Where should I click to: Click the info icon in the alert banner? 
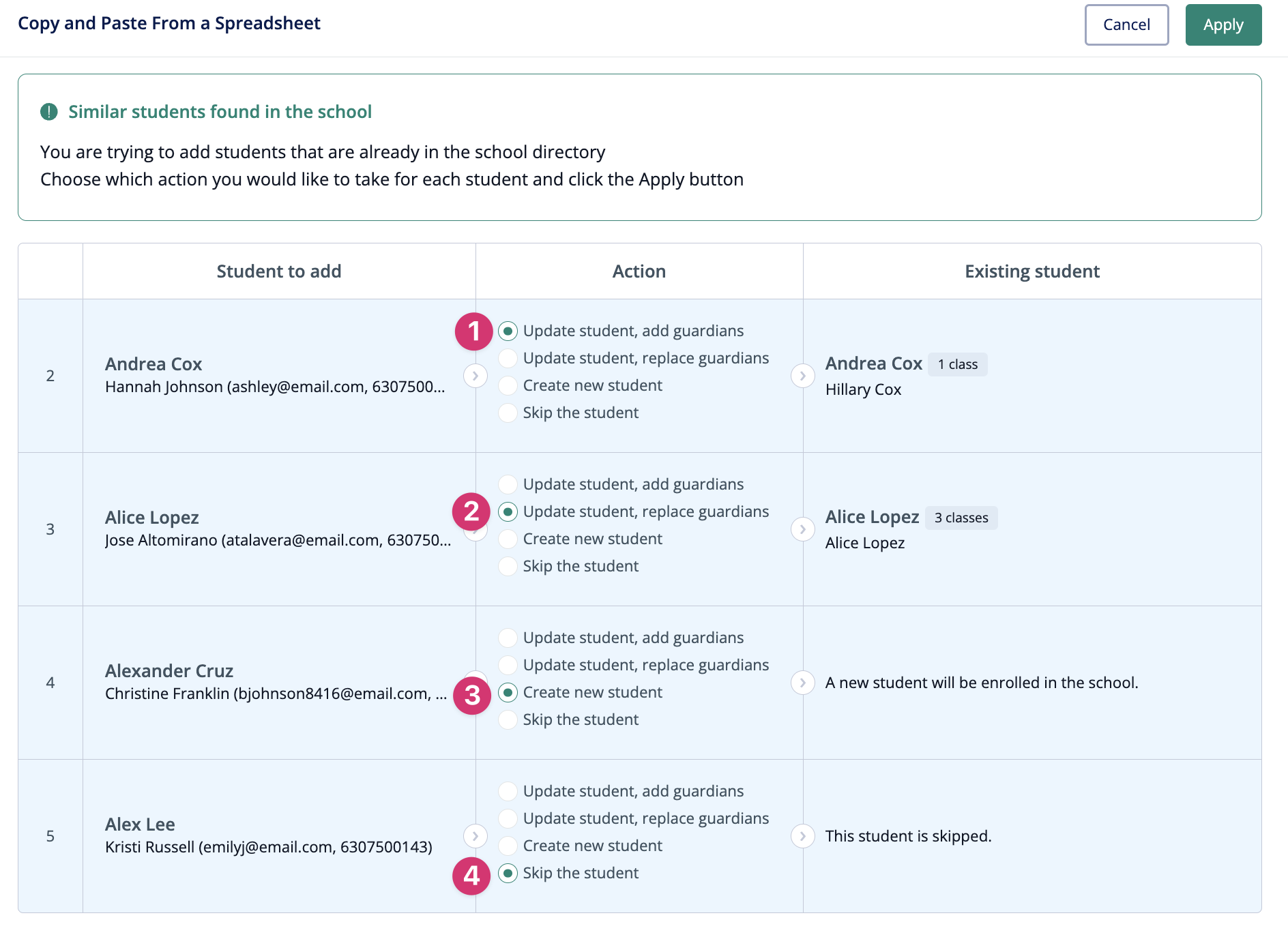coord(48,111)
